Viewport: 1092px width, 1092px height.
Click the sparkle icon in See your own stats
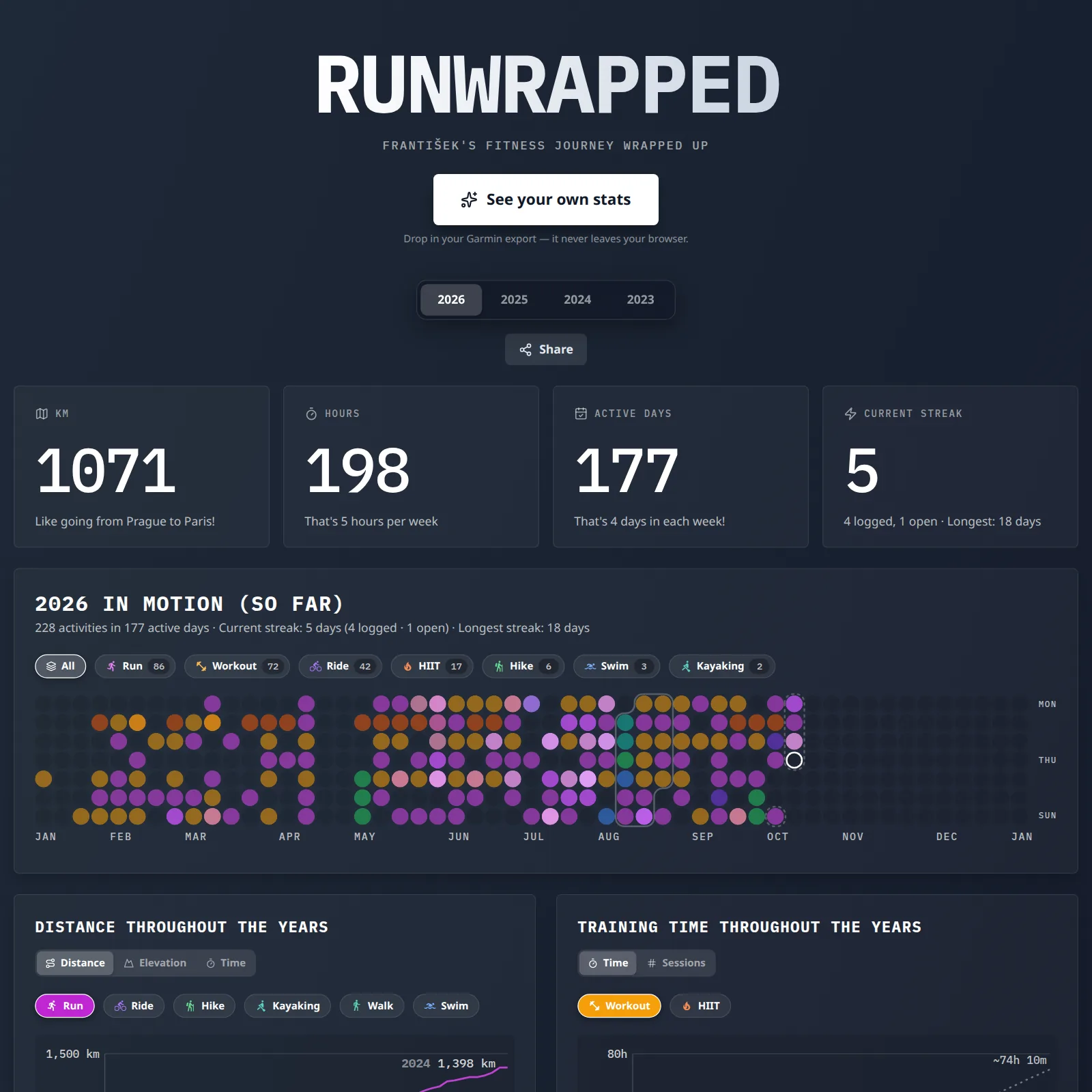(x=469, y=199)
